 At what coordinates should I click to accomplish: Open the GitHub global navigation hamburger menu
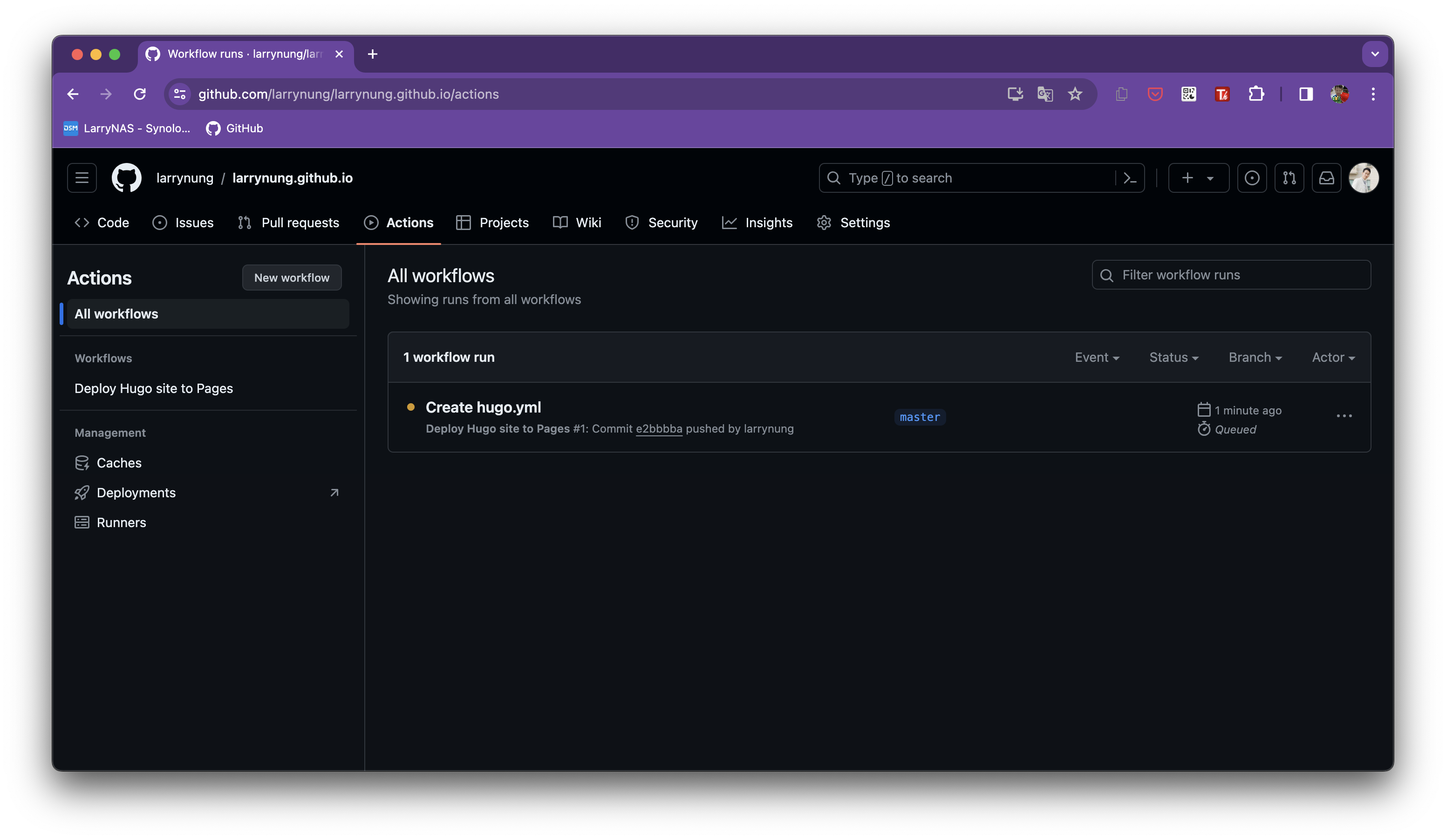coord(82,178)
